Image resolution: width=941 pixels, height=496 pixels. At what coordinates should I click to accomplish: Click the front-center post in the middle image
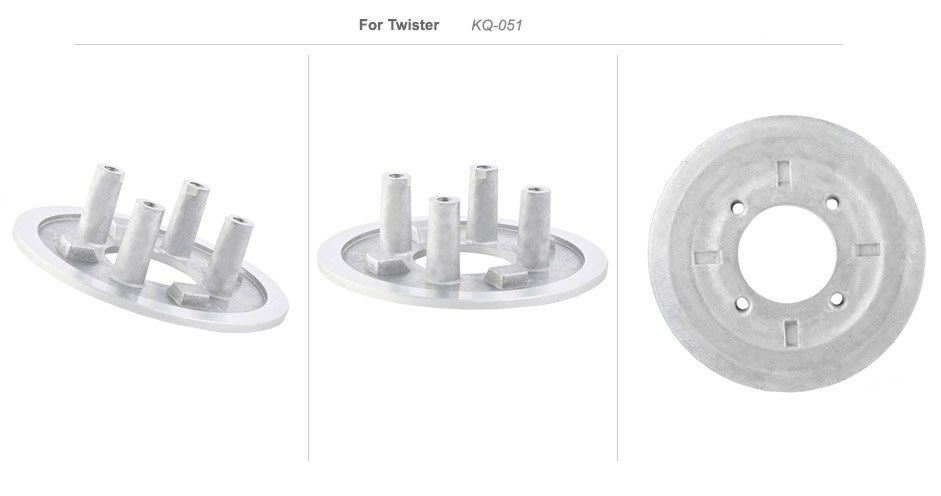point(443,239)
